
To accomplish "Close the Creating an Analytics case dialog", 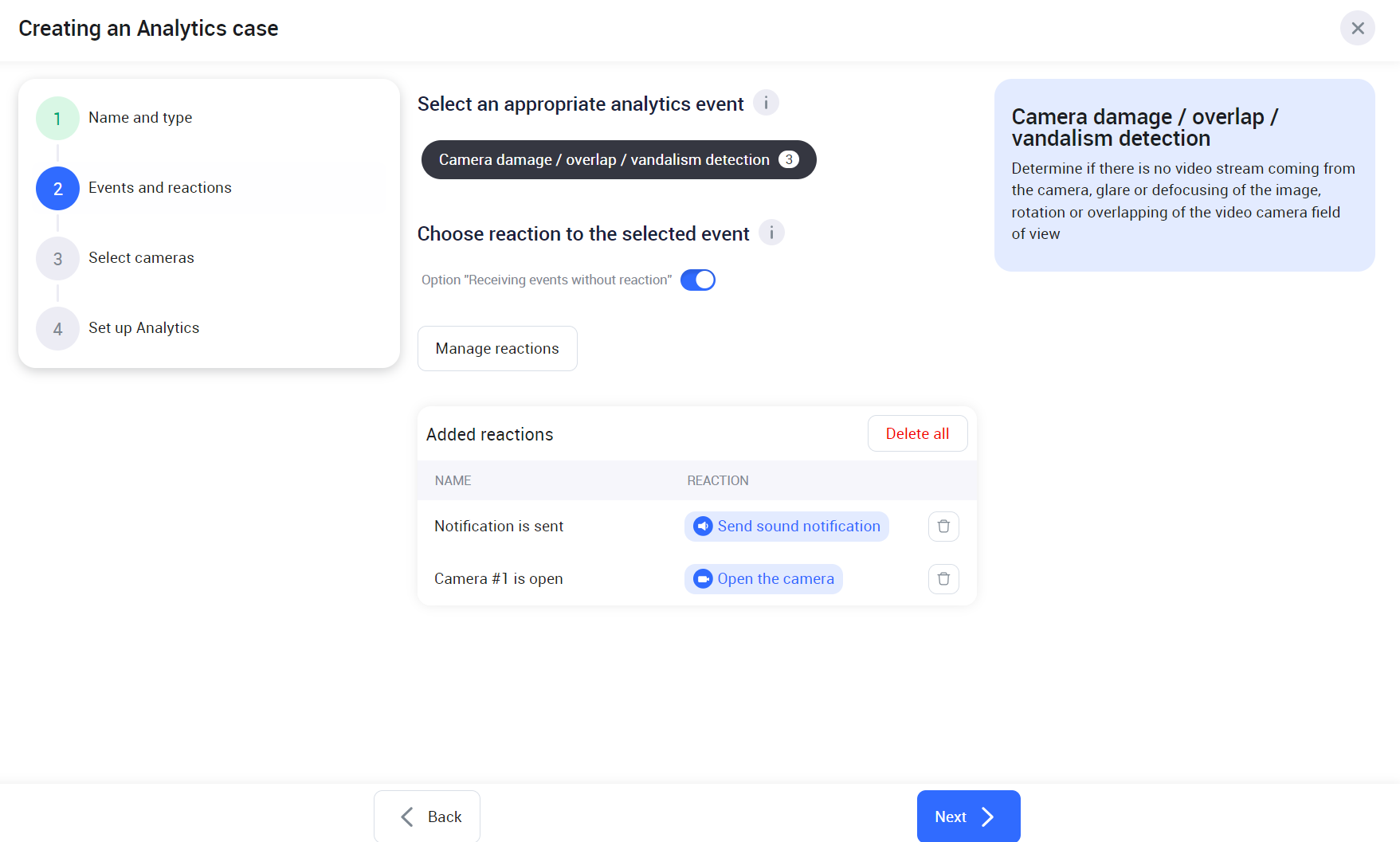I will pyautogui.click(x=1357, y=29).
